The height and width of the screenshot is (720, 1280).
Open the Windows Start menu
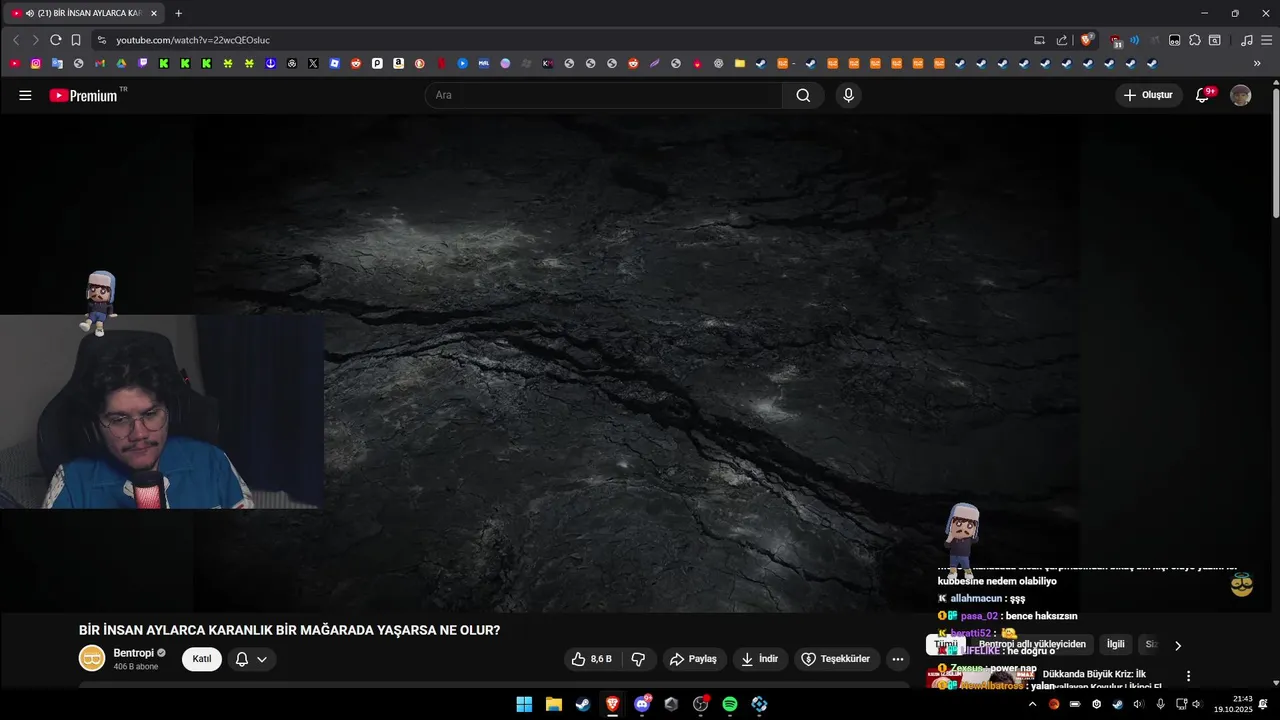(x=524, y=704)
